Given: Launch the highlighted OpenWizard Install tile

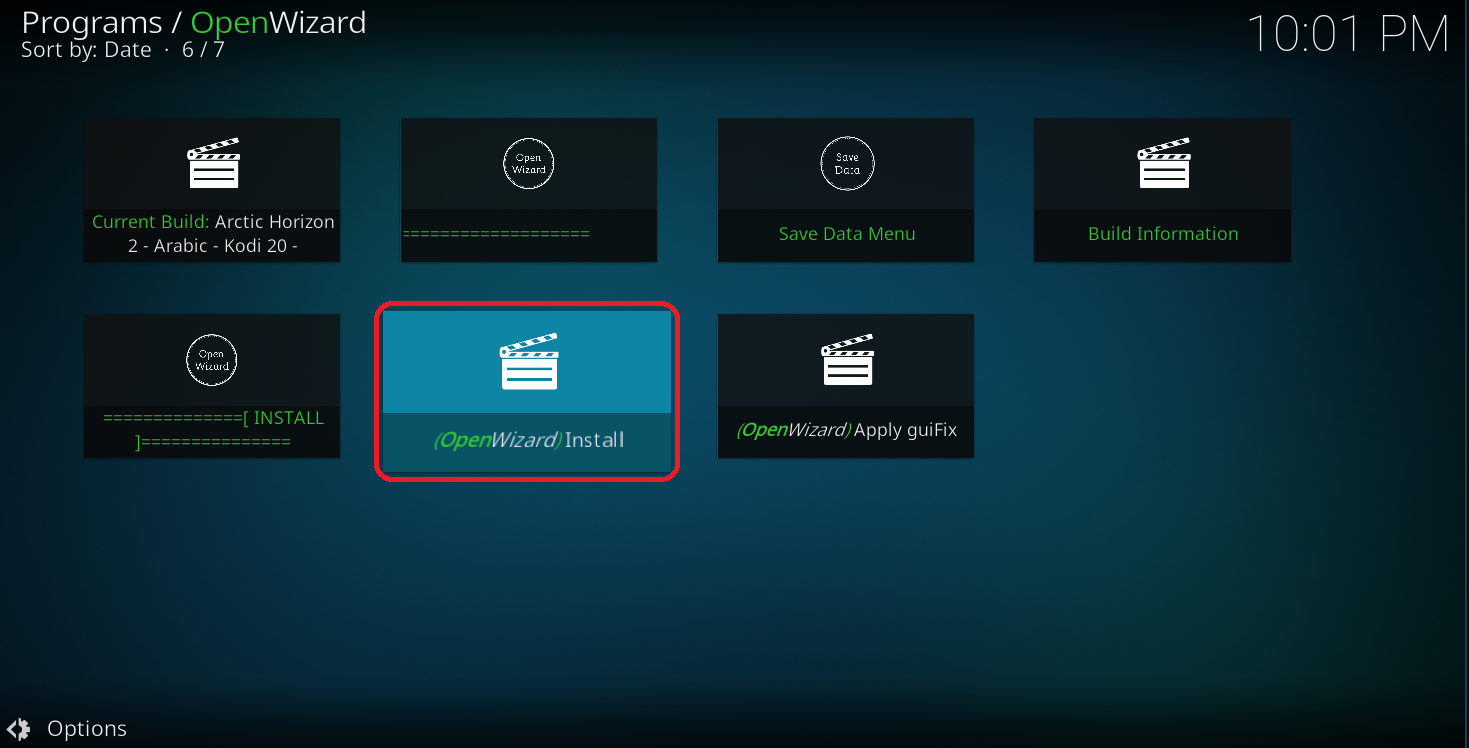Looking at the screenshot, I should (x=527, y=390).
